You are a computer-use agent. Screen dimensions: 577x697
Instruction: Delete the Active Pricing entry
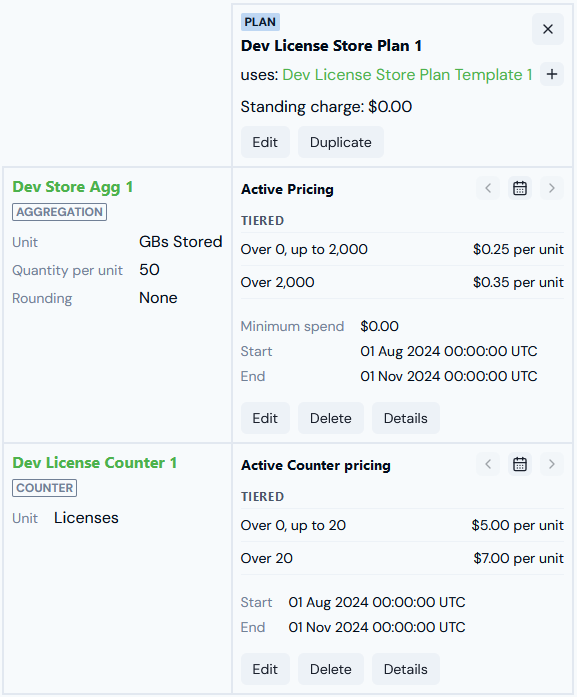(x=331, y=418)
